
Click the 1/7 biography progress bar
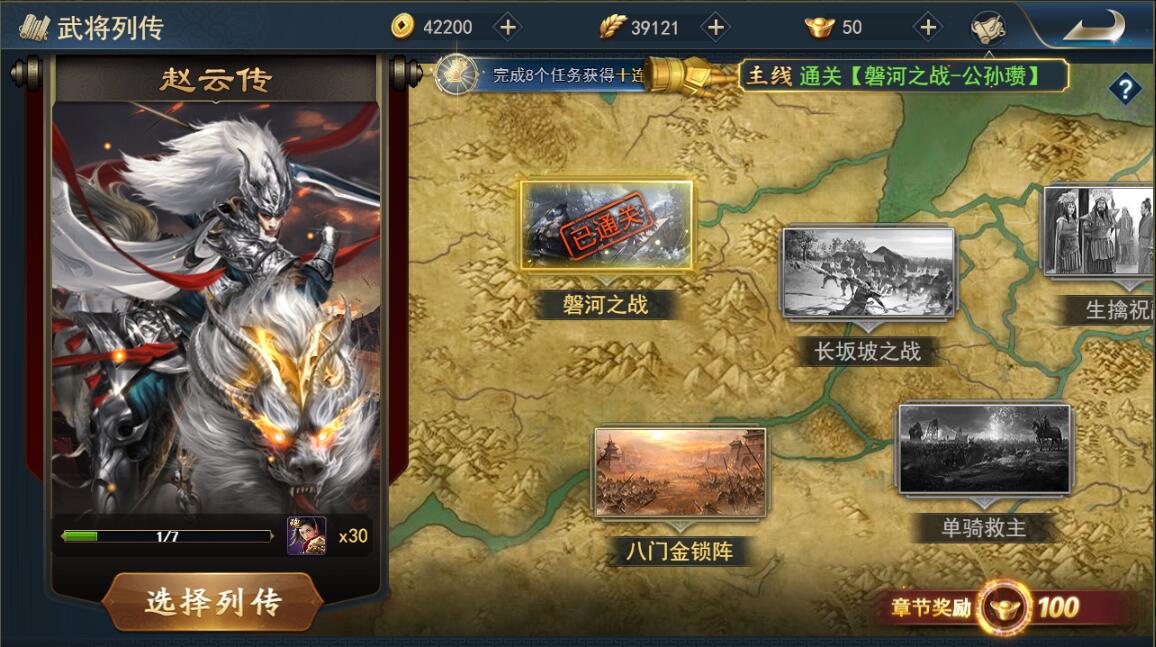tap(167, 536)
